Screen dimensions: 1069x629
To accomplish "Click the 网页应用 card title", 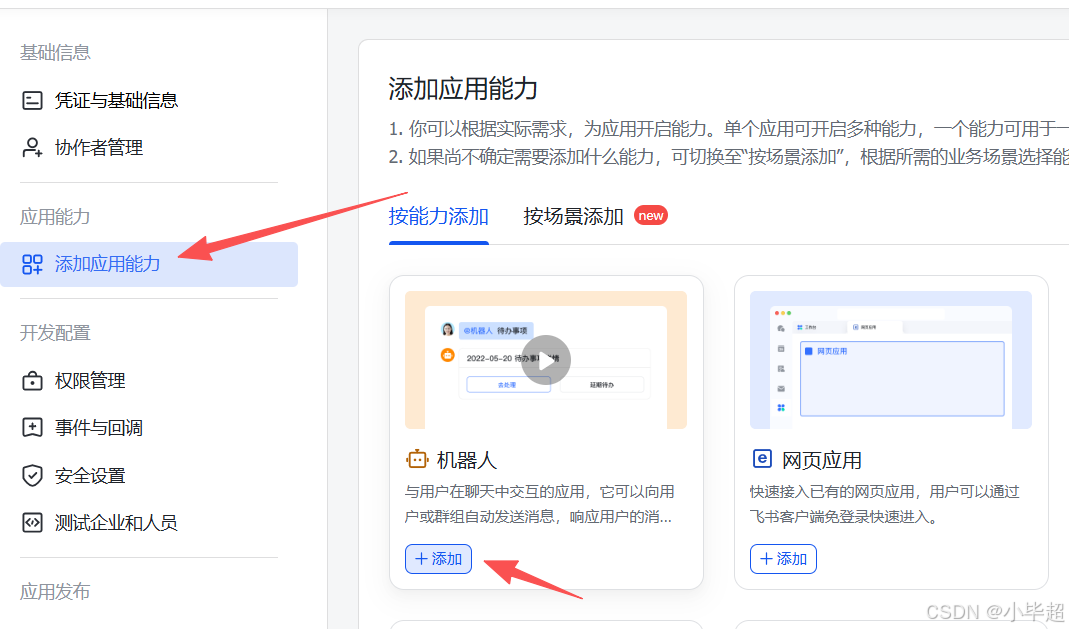I will [822, 460].
